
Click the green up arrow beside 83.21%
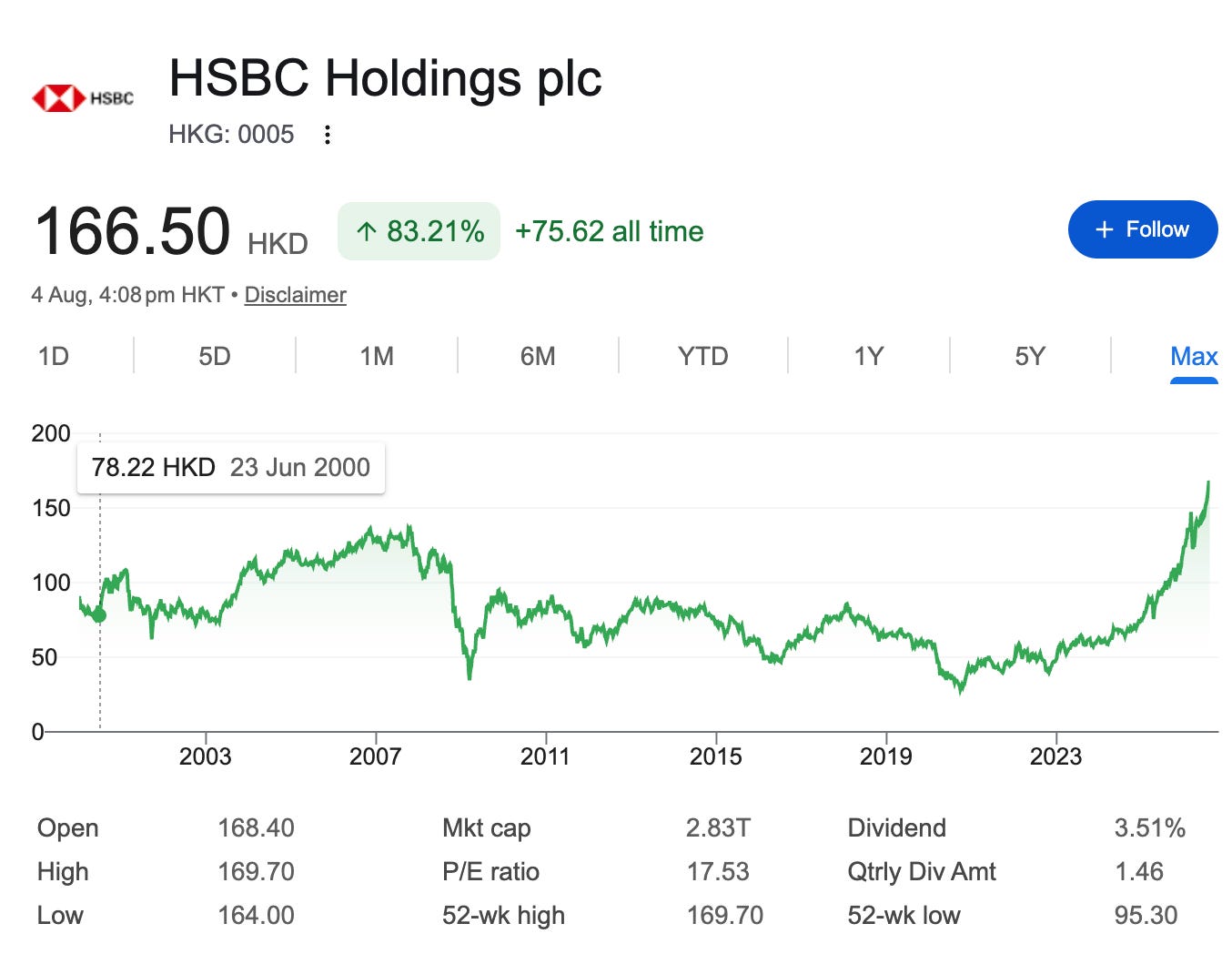[367, 231]
